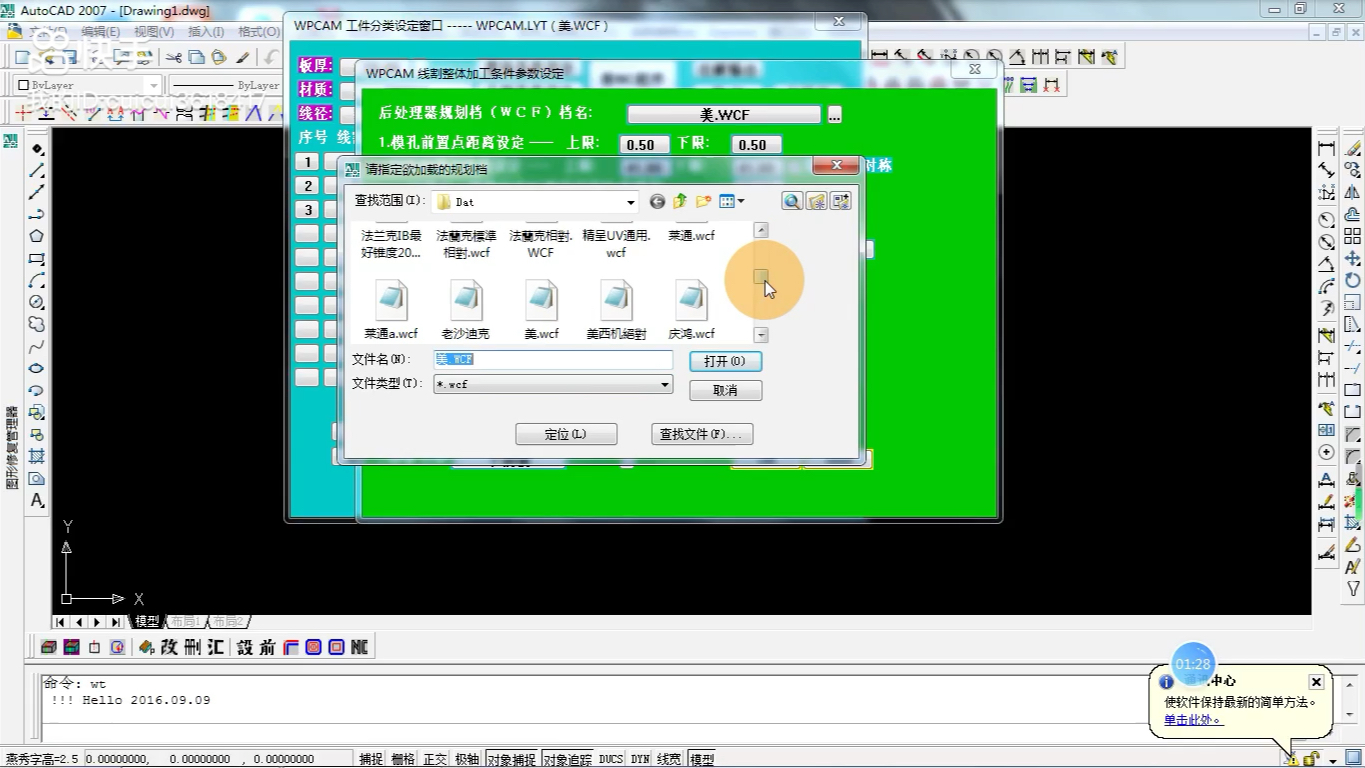
Task: Click the 美.WCF post-processor file button
Action: [x=724, y=115]
